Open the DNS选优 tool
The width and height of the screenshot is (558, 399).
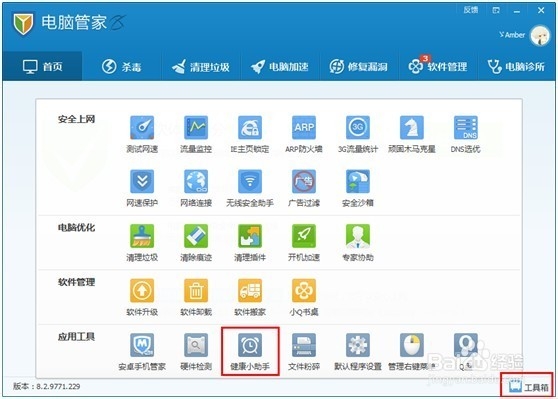coord(465,134)
